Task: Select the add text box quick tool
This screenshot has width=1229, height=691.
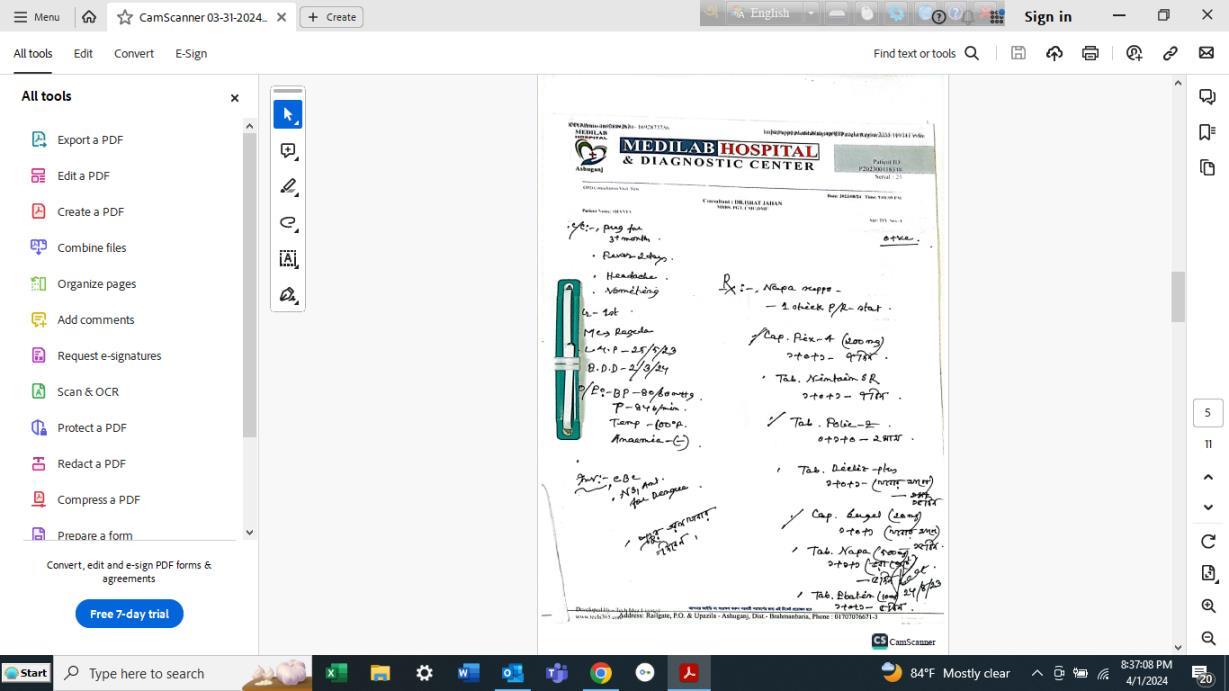Action: click(x=288, y=259)
